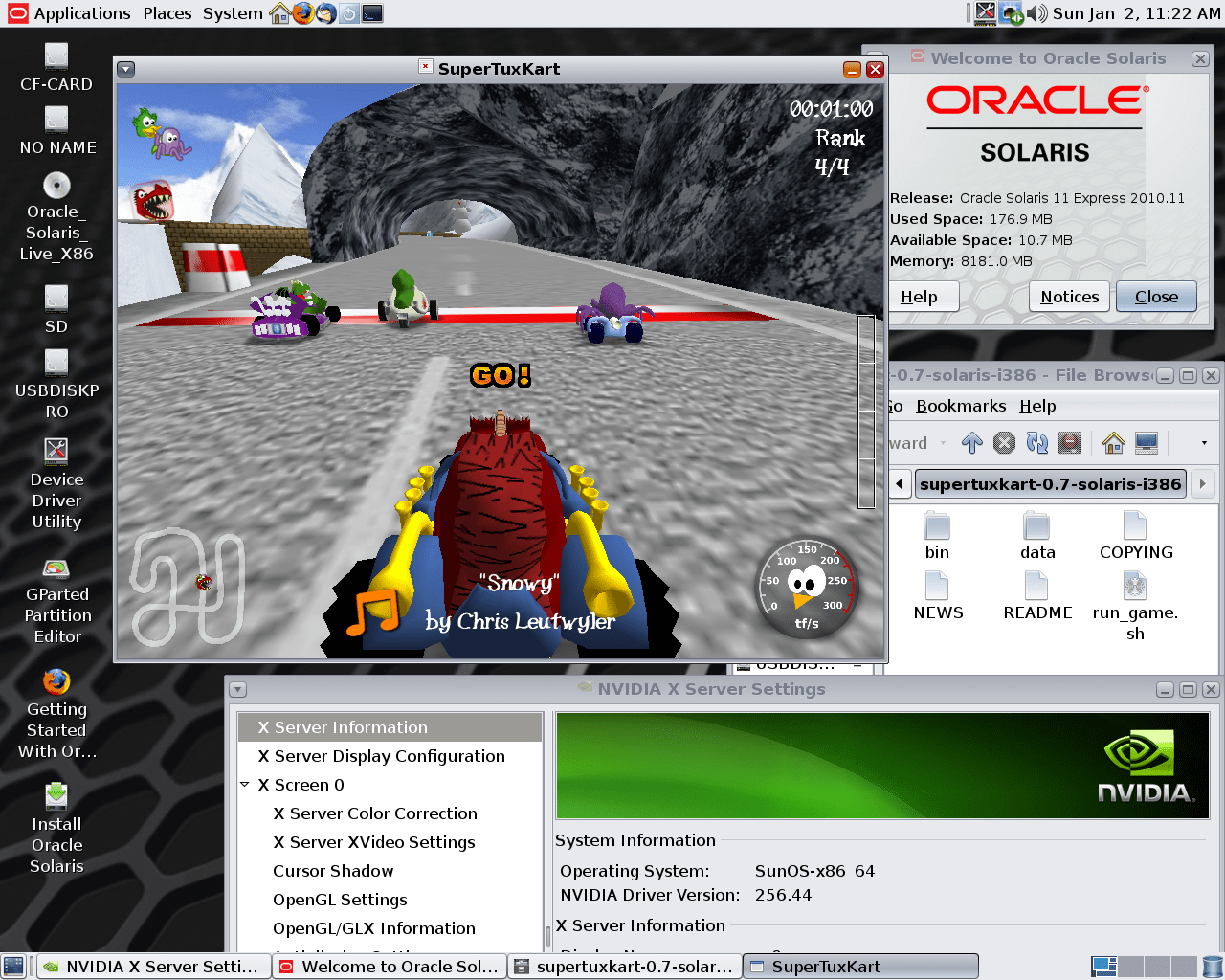The height and width of the screenshot is (980, 1225).
Task: Select the run_game.sh script file
Action: pos(1135,607)
